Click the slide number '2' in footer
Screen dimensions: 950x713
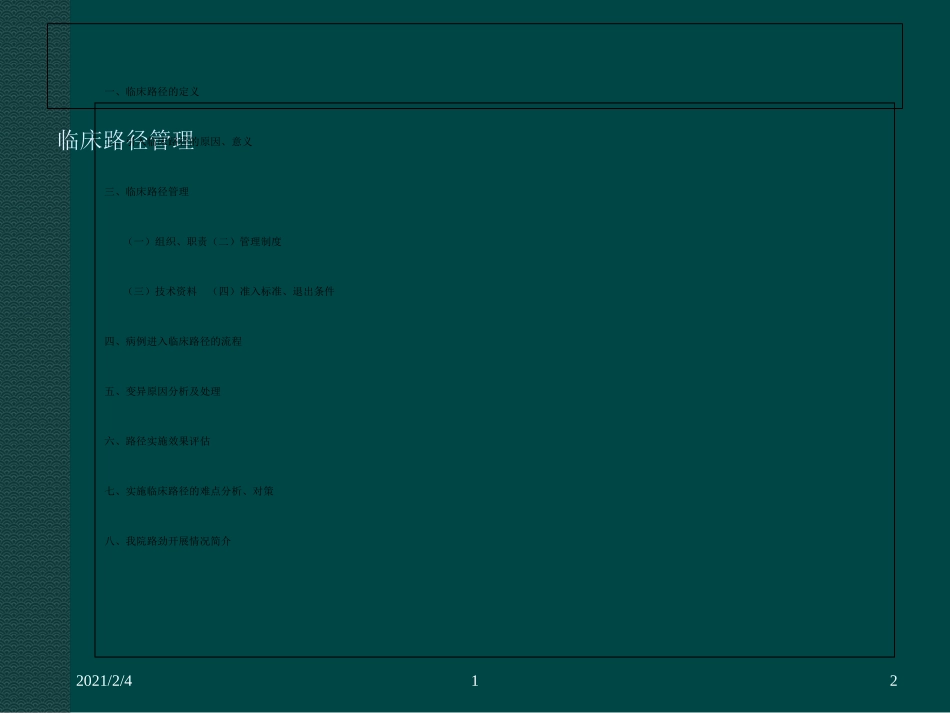point(893,681)
